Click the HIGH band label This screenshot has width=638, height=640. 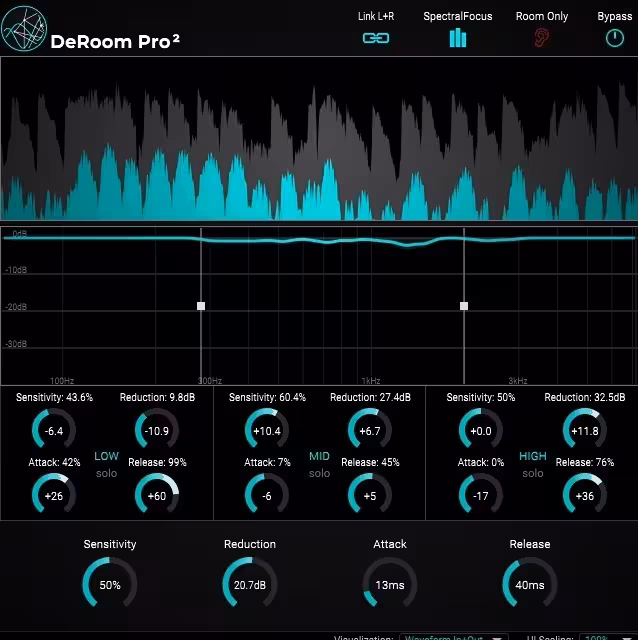533,456
